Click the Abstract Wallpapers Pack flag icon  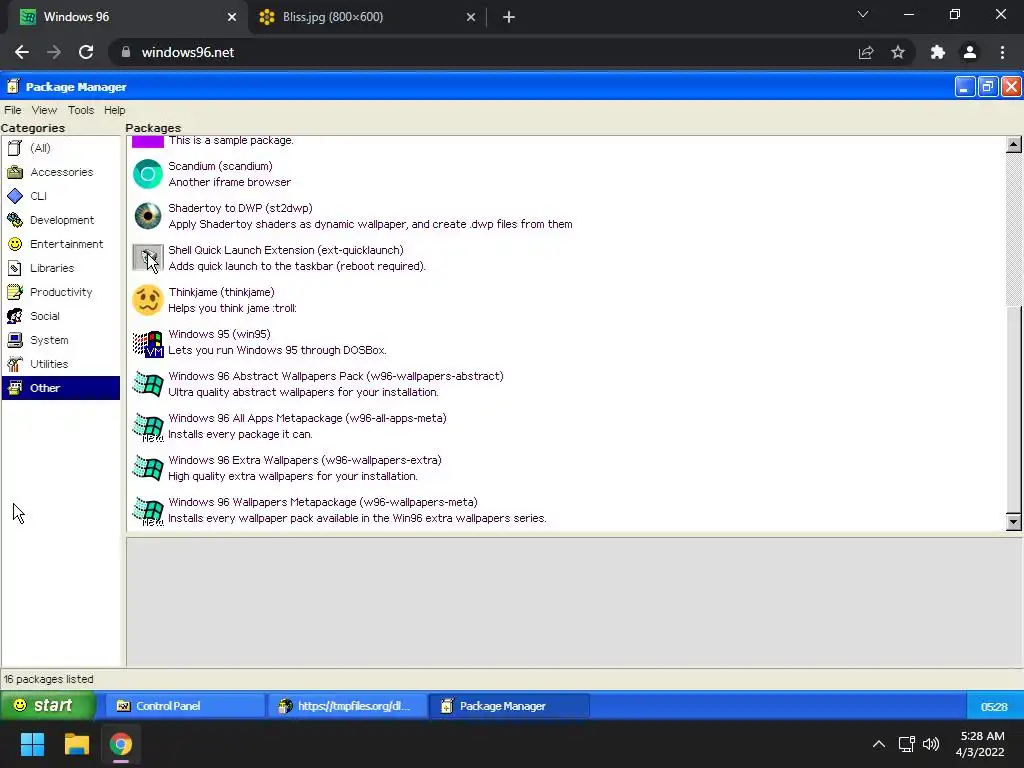pyautogui.click(x=148, y=384)
